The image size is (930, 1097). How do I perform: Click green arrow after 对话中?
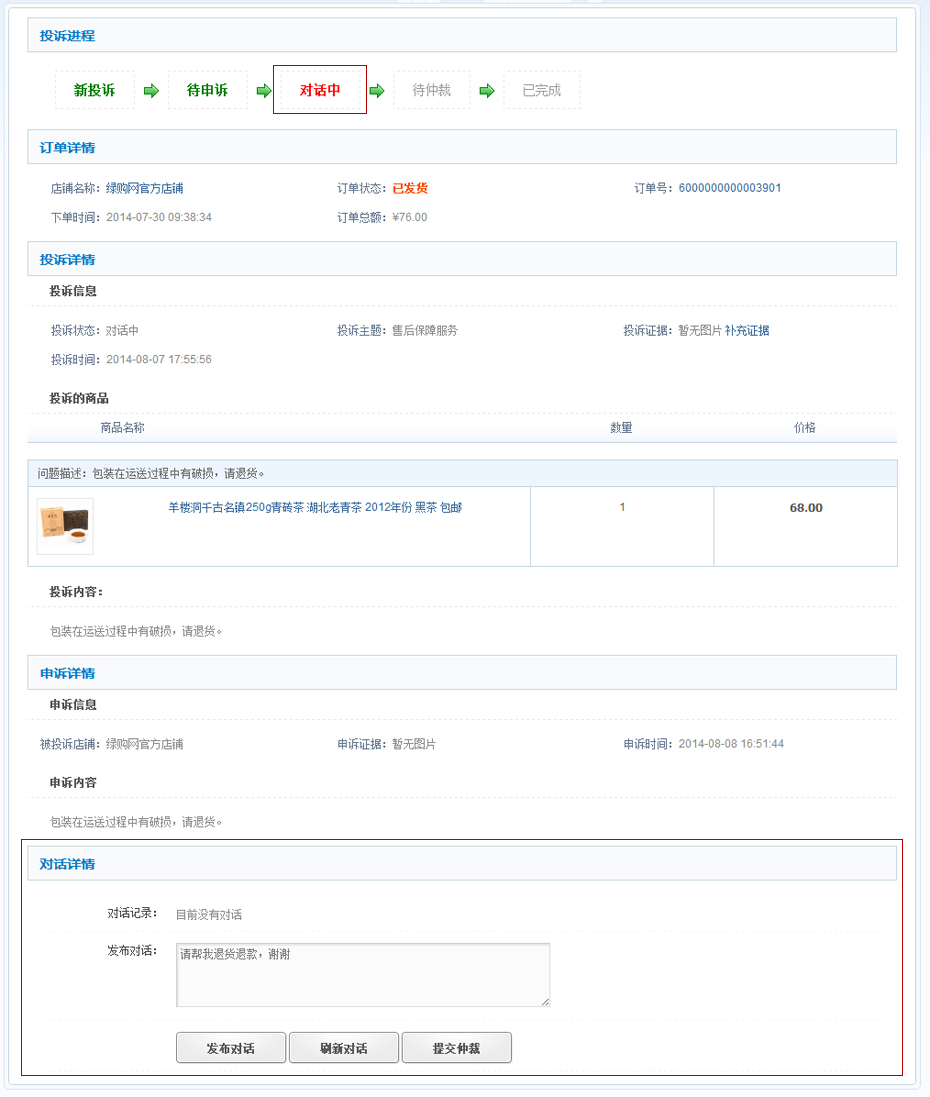(x=377, y=91)
